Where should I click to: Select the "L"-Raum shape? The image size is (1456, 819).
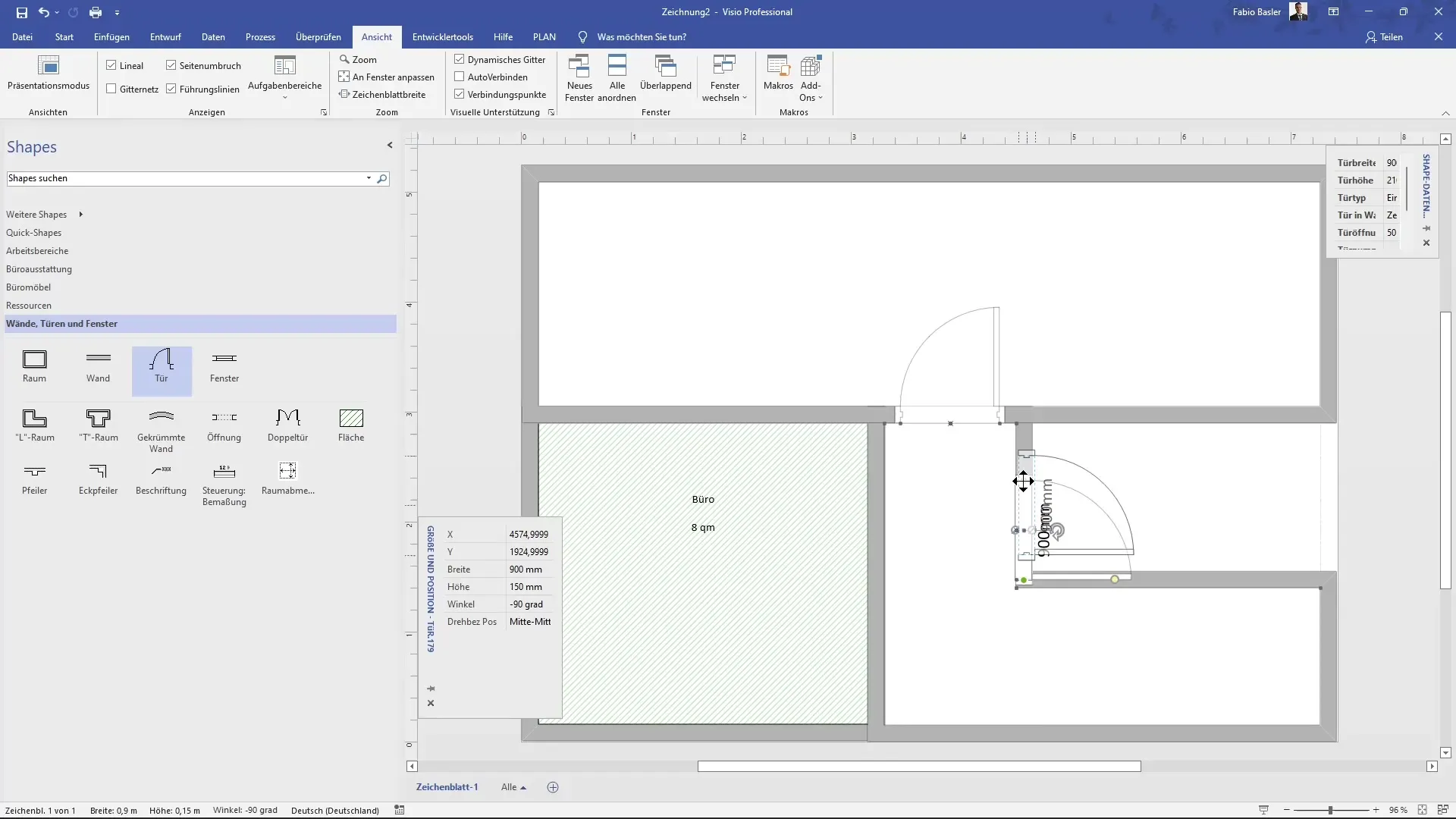[x=35, y=425]
